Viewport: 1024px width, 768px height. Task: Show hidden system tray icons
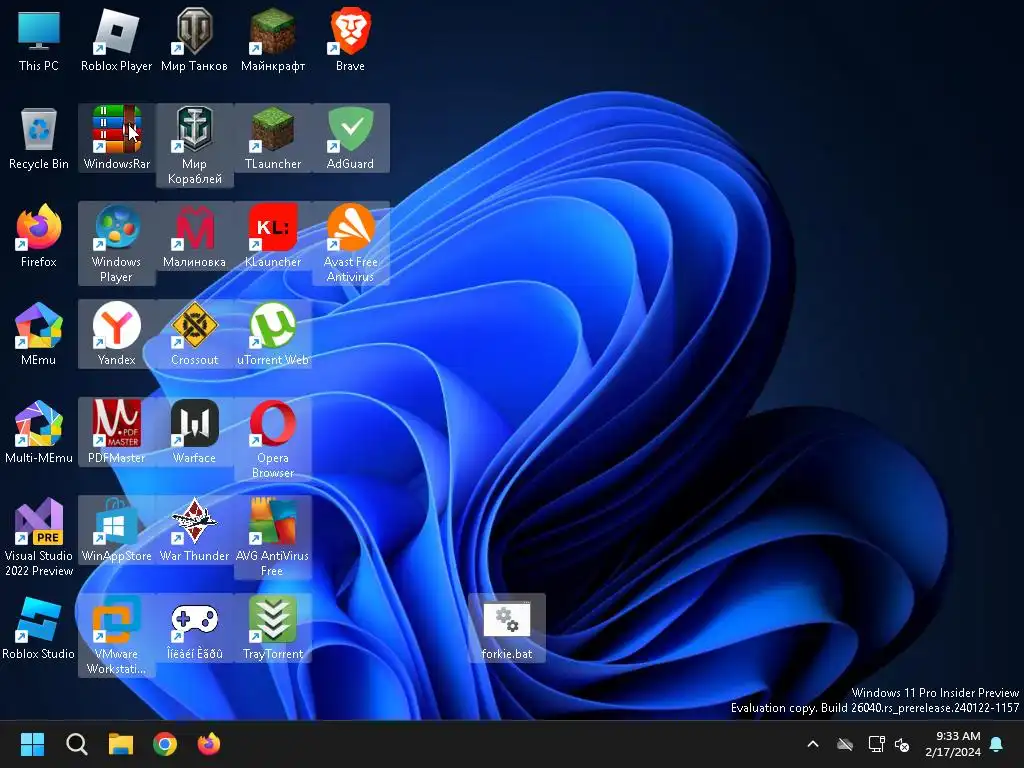point(813,744)
